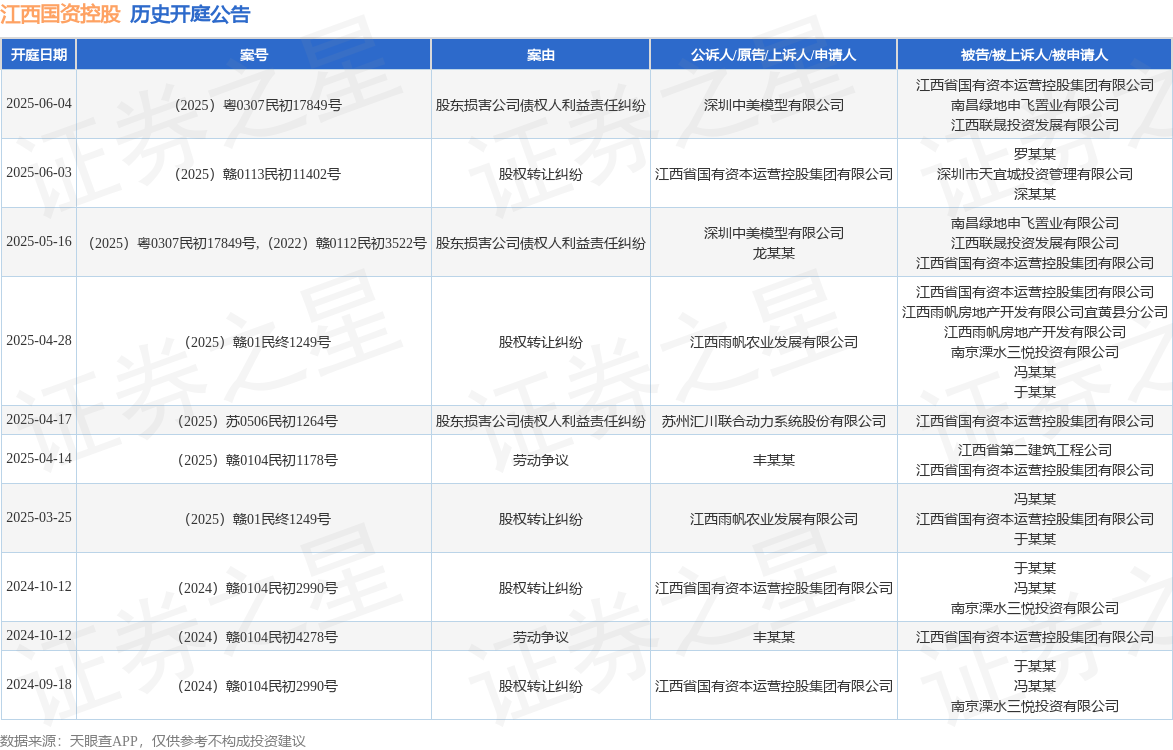Click the 历史开庭公告 heading
This screenshot has height=750, width=1173.
point(190,14)
